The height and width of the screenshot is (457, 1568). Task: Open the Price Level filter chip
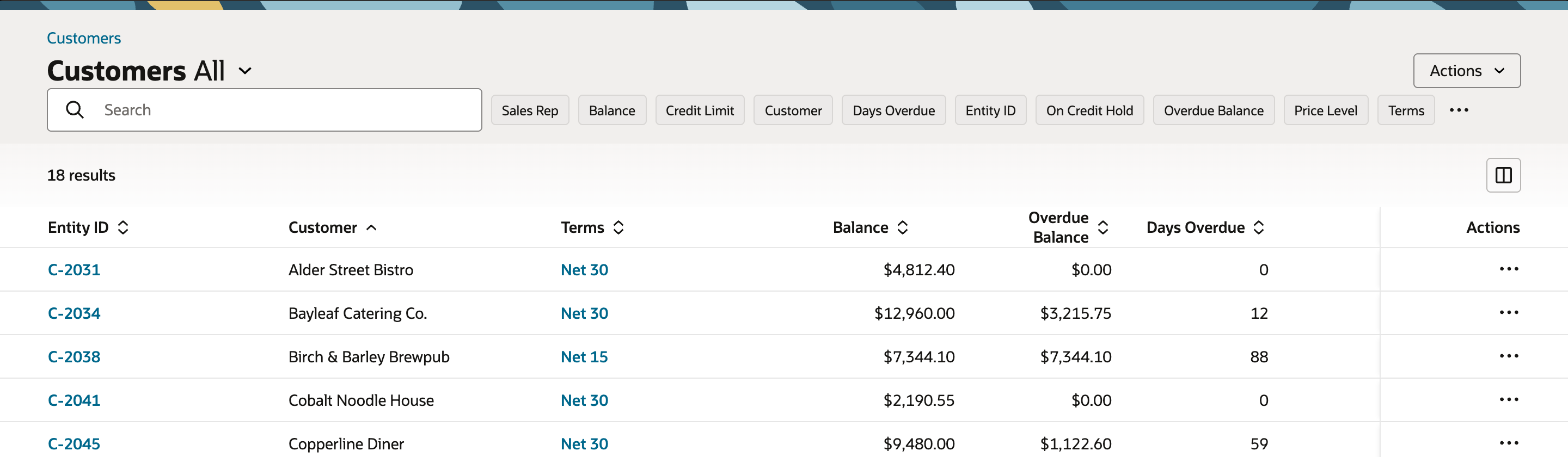coord(1326,110)
